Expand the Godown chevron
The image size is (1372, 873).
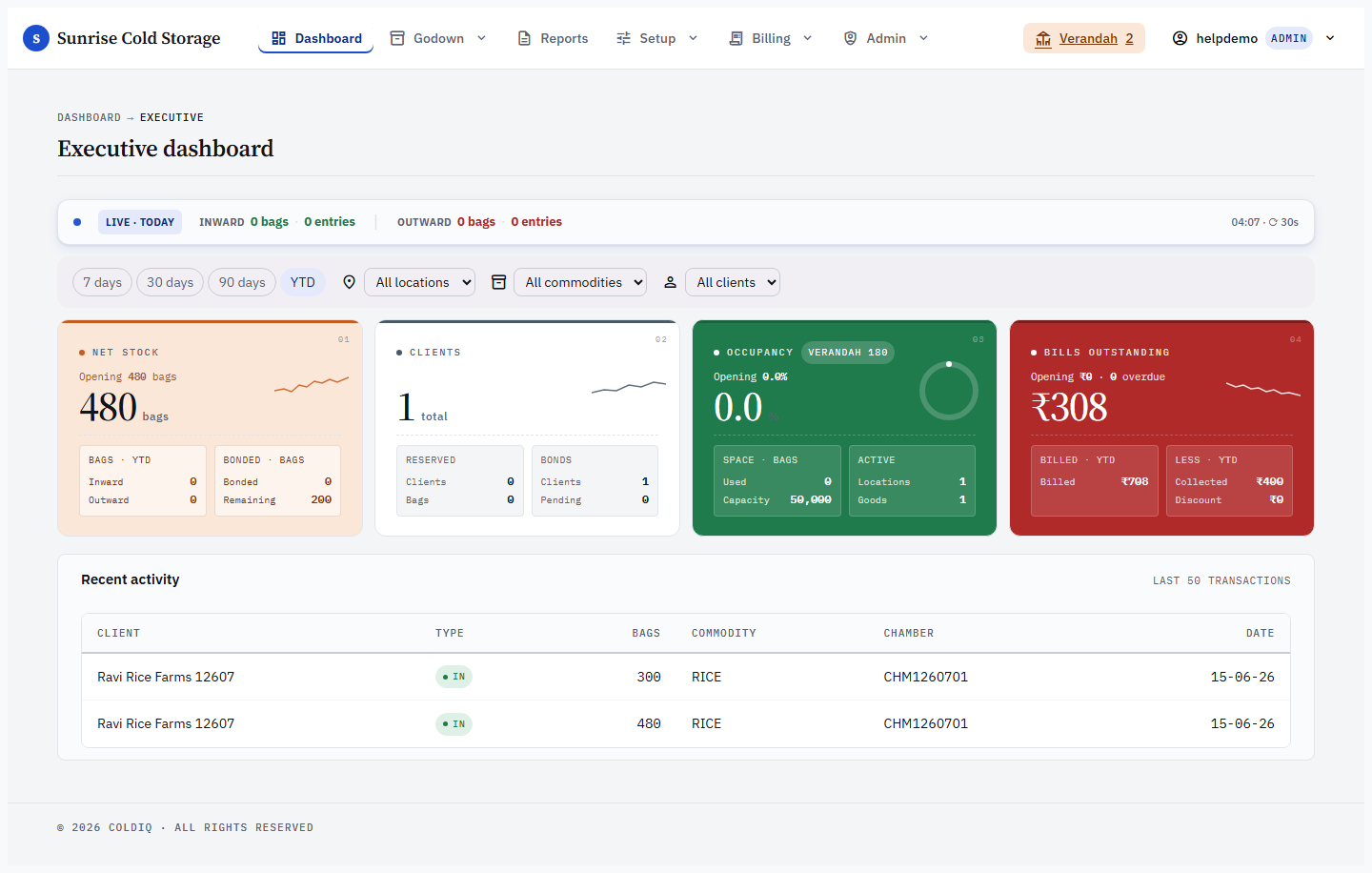click(x=481, y=38)
